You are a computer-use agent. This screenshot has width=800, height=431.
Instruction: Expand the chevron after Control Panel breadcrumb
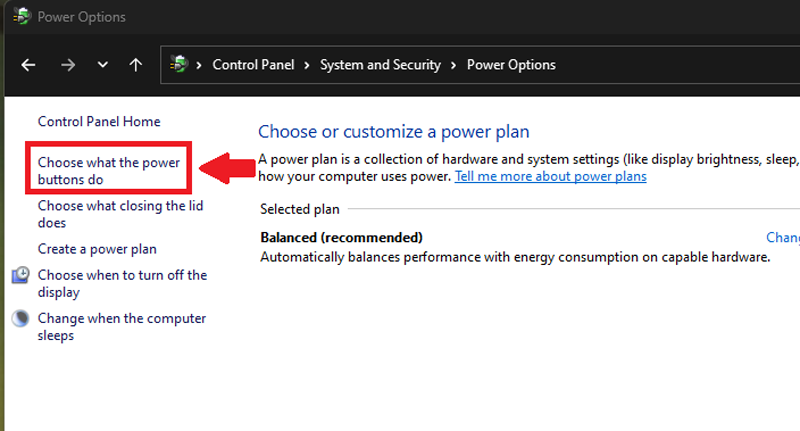(x=308, y=65)
